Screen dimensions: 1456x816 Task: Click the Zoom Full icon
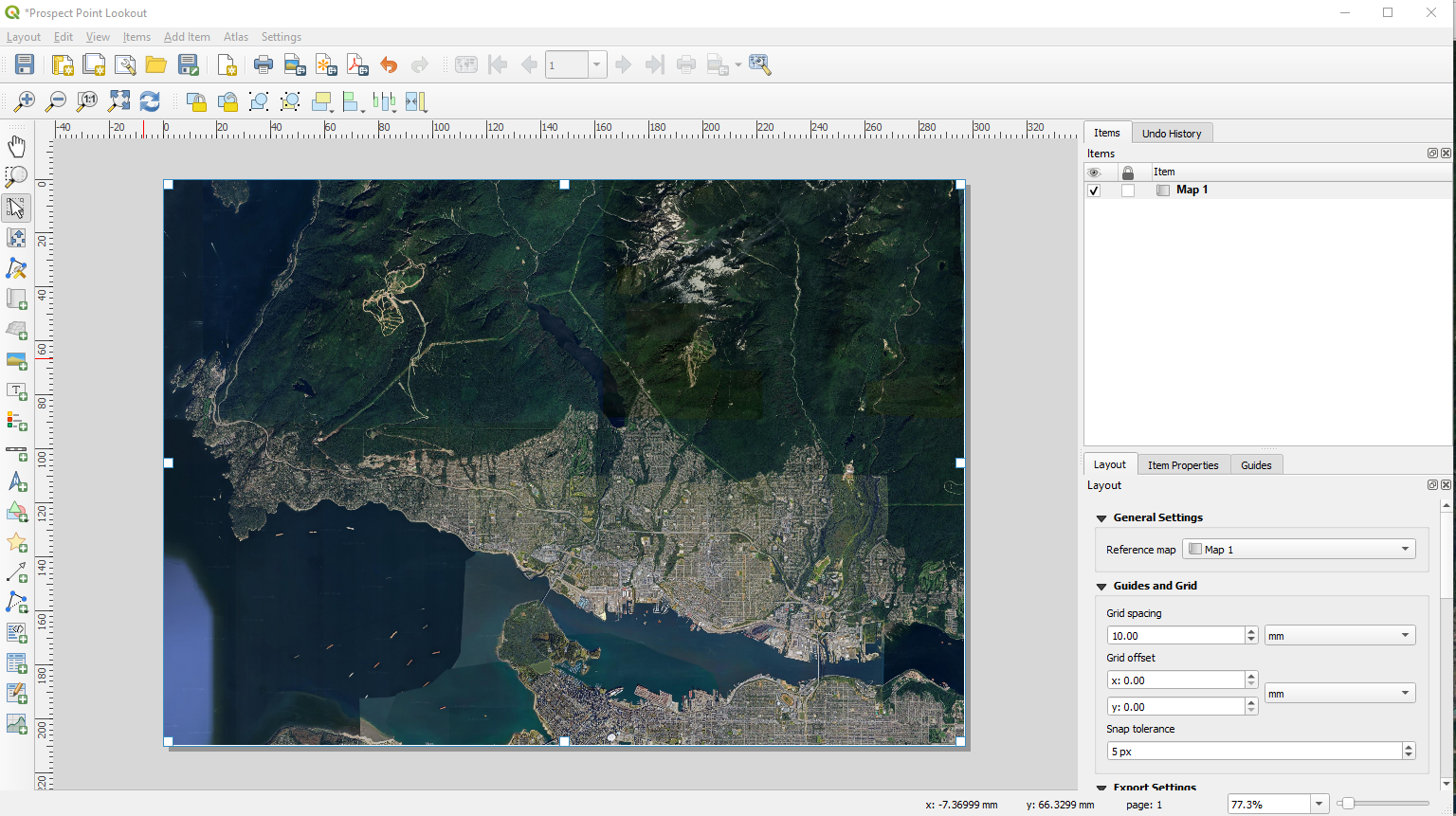pos(119,101)
